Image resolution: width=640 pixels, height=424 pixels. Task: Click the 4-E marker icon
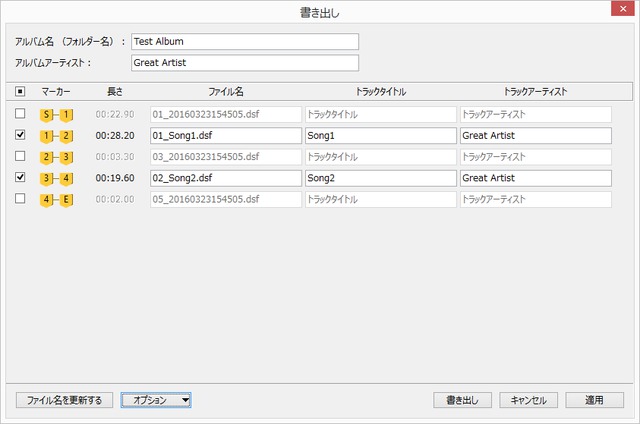pos(56,199)
